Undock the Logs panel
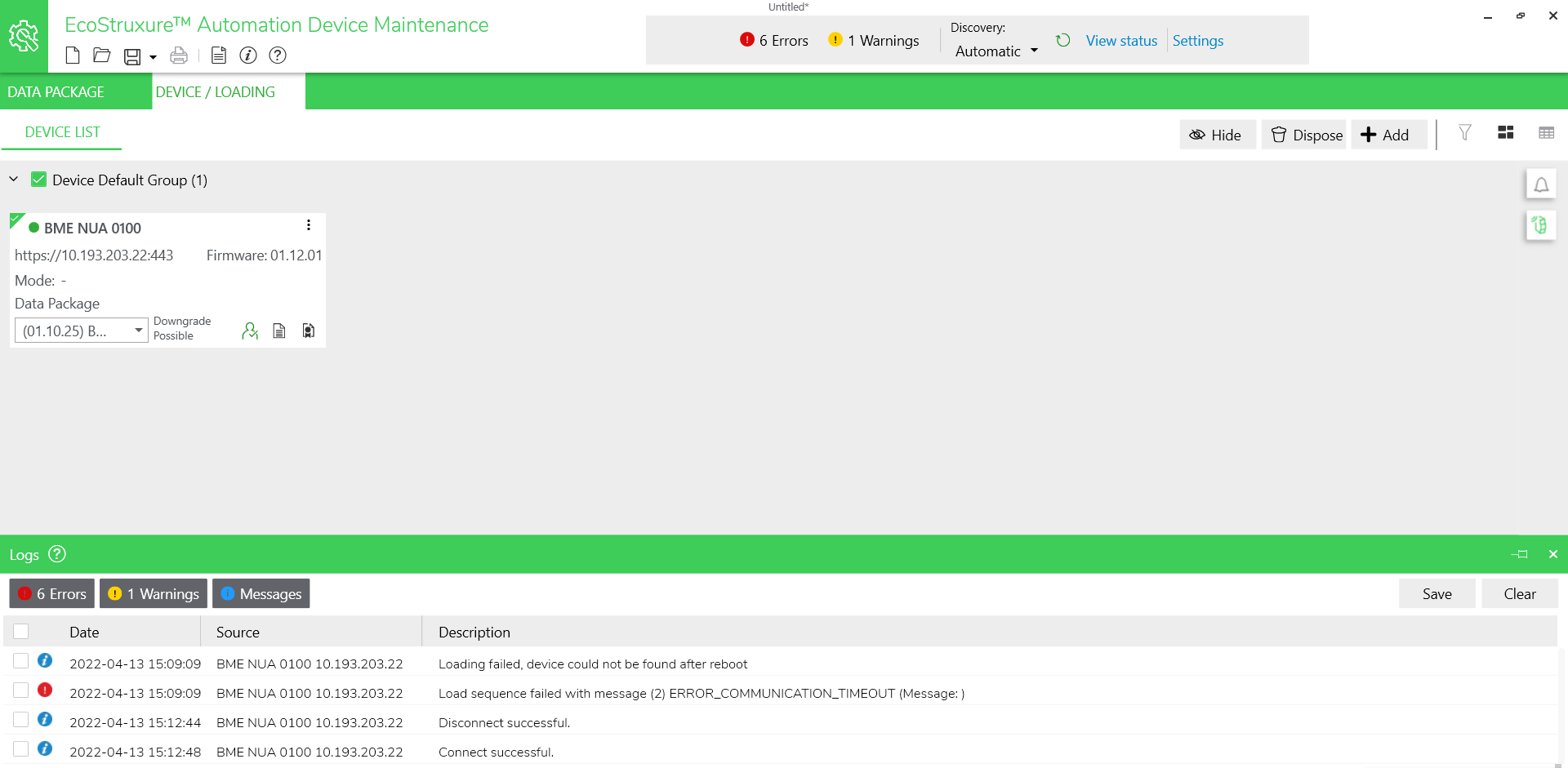 coord(1520,554)
